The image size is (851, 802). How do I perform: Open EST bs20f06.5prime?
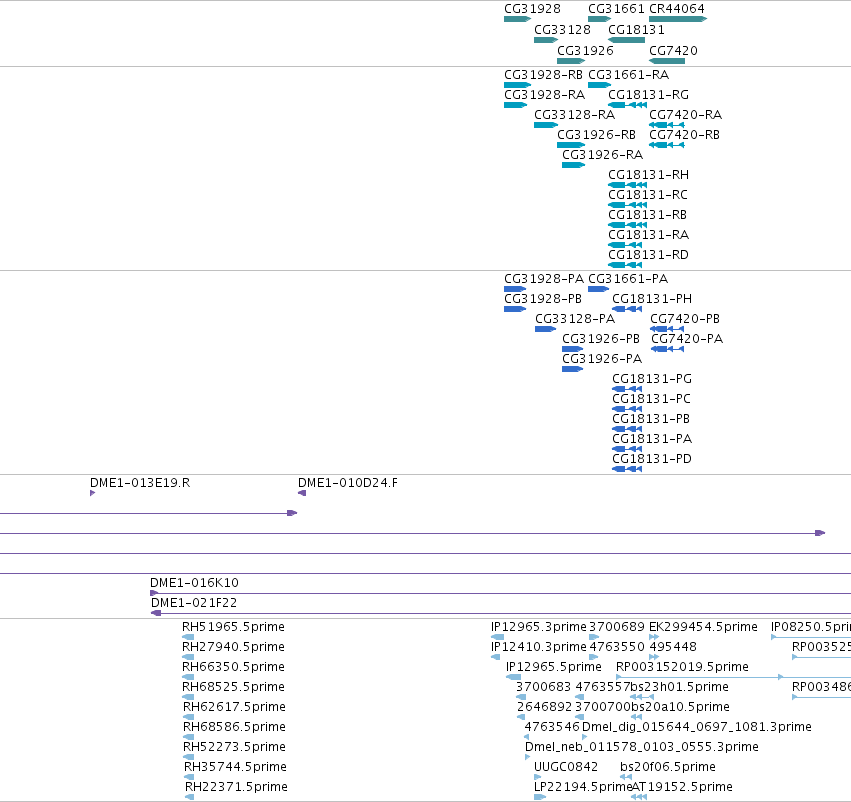tap(626, 778)
